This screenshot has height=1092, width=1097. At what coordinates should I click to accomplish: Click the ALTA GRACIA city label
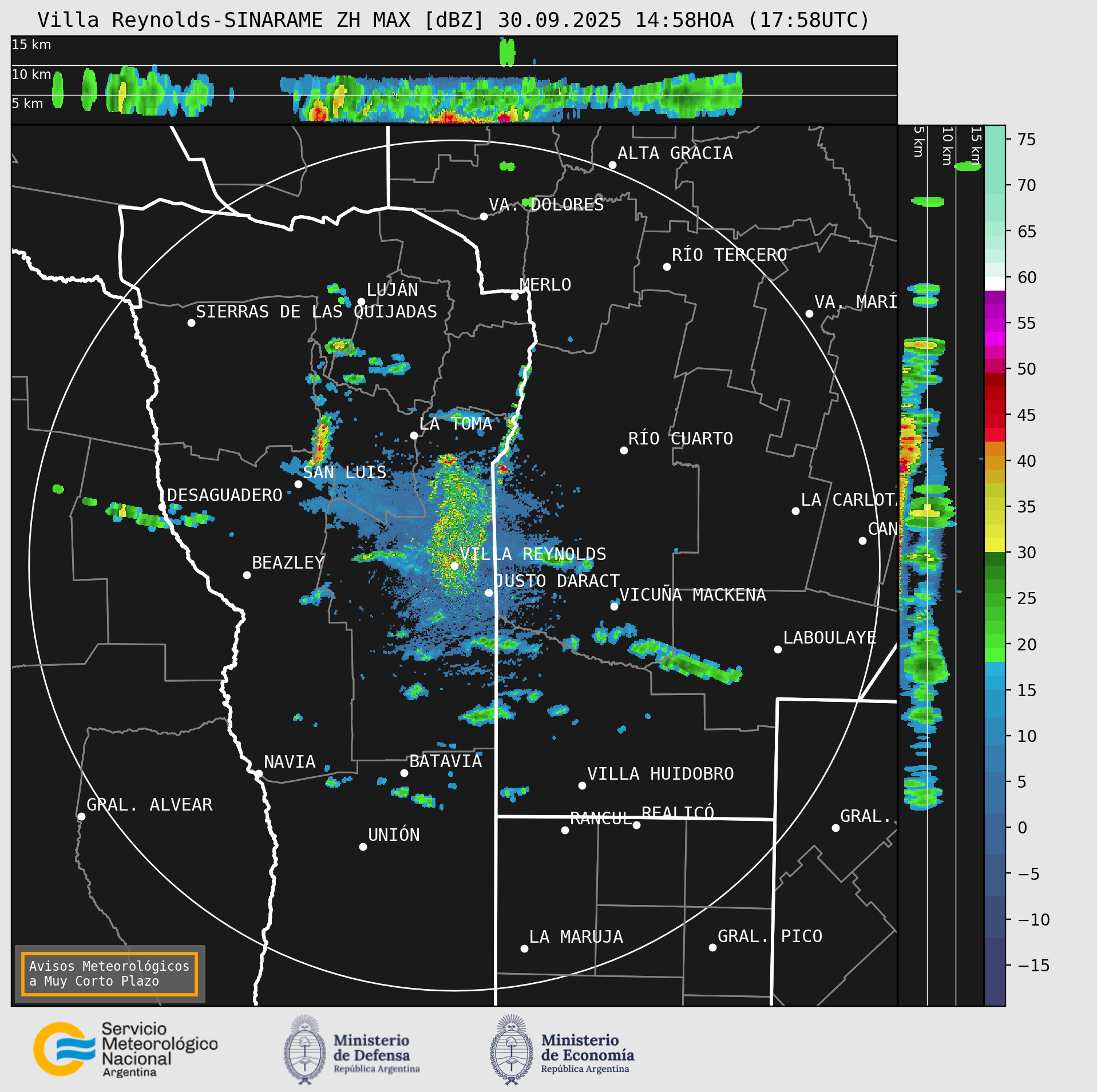[675, 153]
